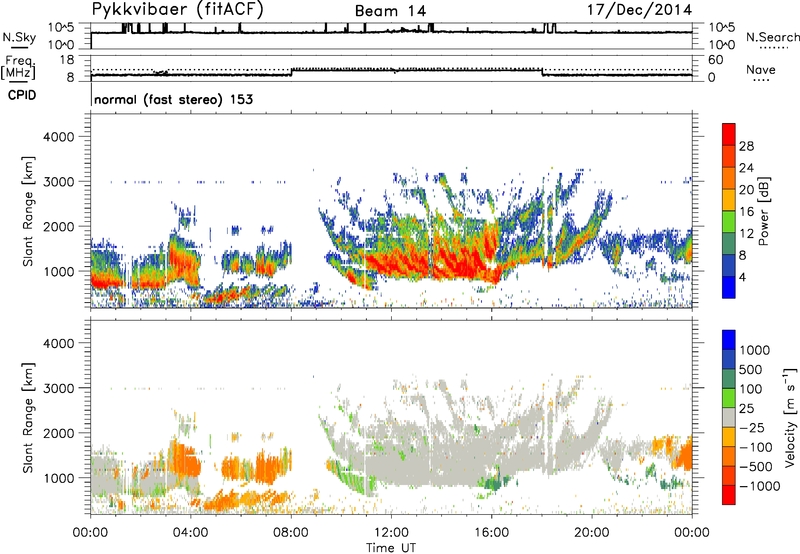The width and height of the screenshot is (800, 554).
Task: Click the "20:00" time axis tick label
Action: click(592, 533)
